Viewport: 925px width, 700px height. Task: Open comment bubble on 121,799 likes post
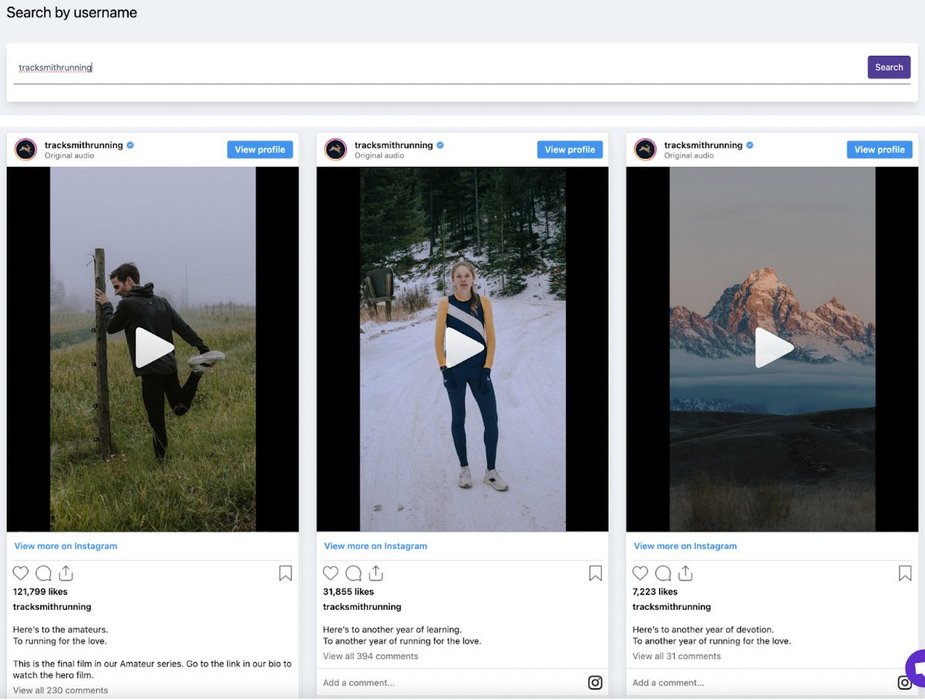tap(44, 573)
